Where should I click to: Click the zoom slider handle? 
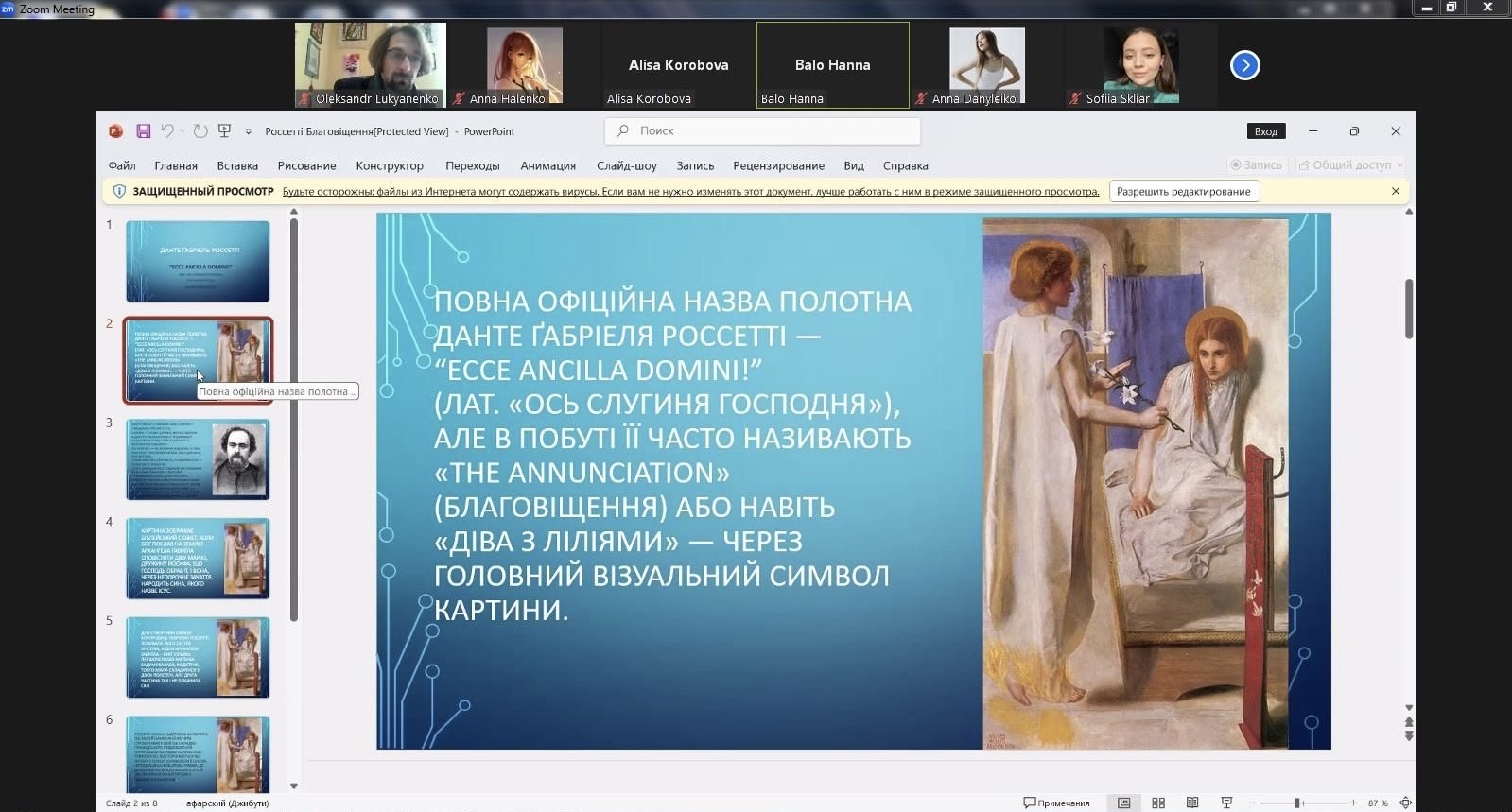pyautogui.click(x=1298, y=803)
